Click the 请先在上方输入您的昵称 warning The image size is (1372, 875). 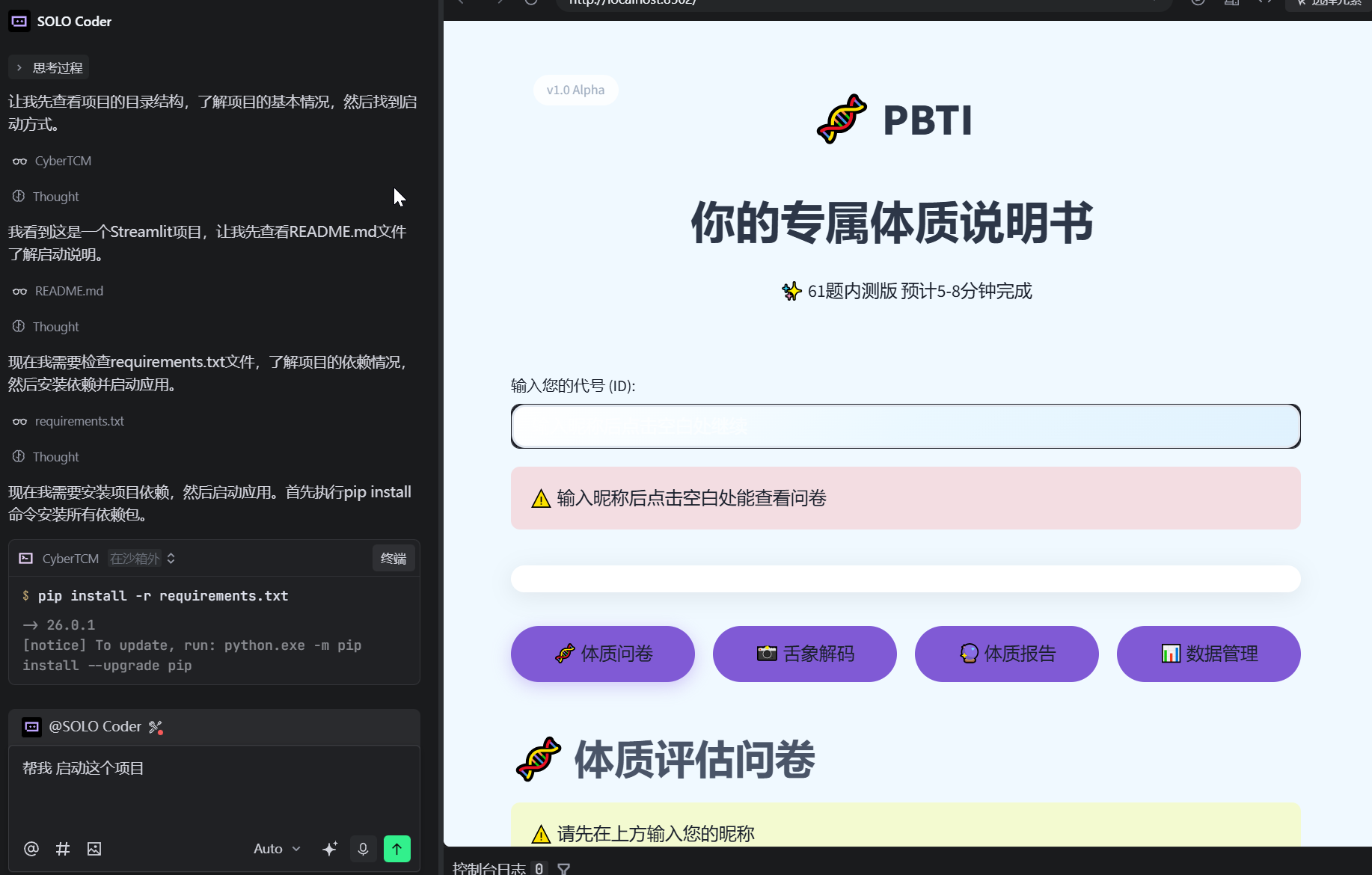905,826
